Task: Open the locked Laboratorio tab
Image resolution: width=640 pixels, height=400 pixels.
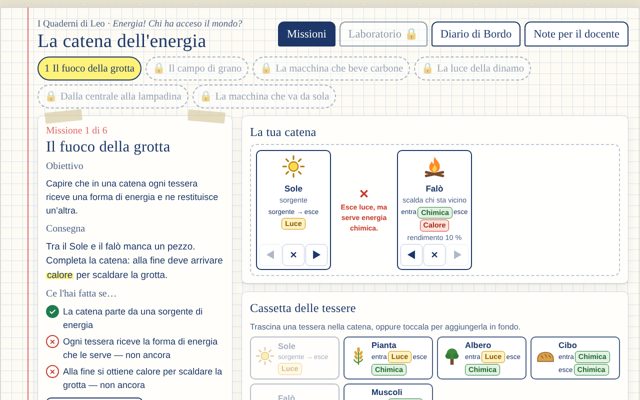Action: tap(383, 34)
